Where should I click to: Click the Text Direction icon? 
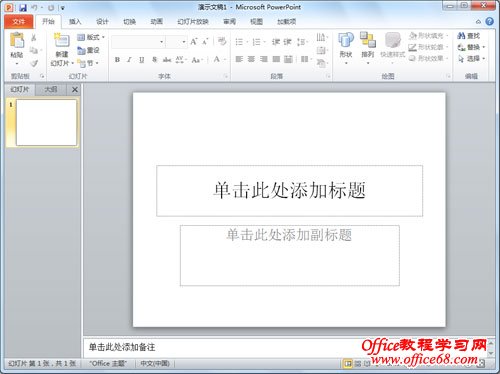click(x=321, y=37)
